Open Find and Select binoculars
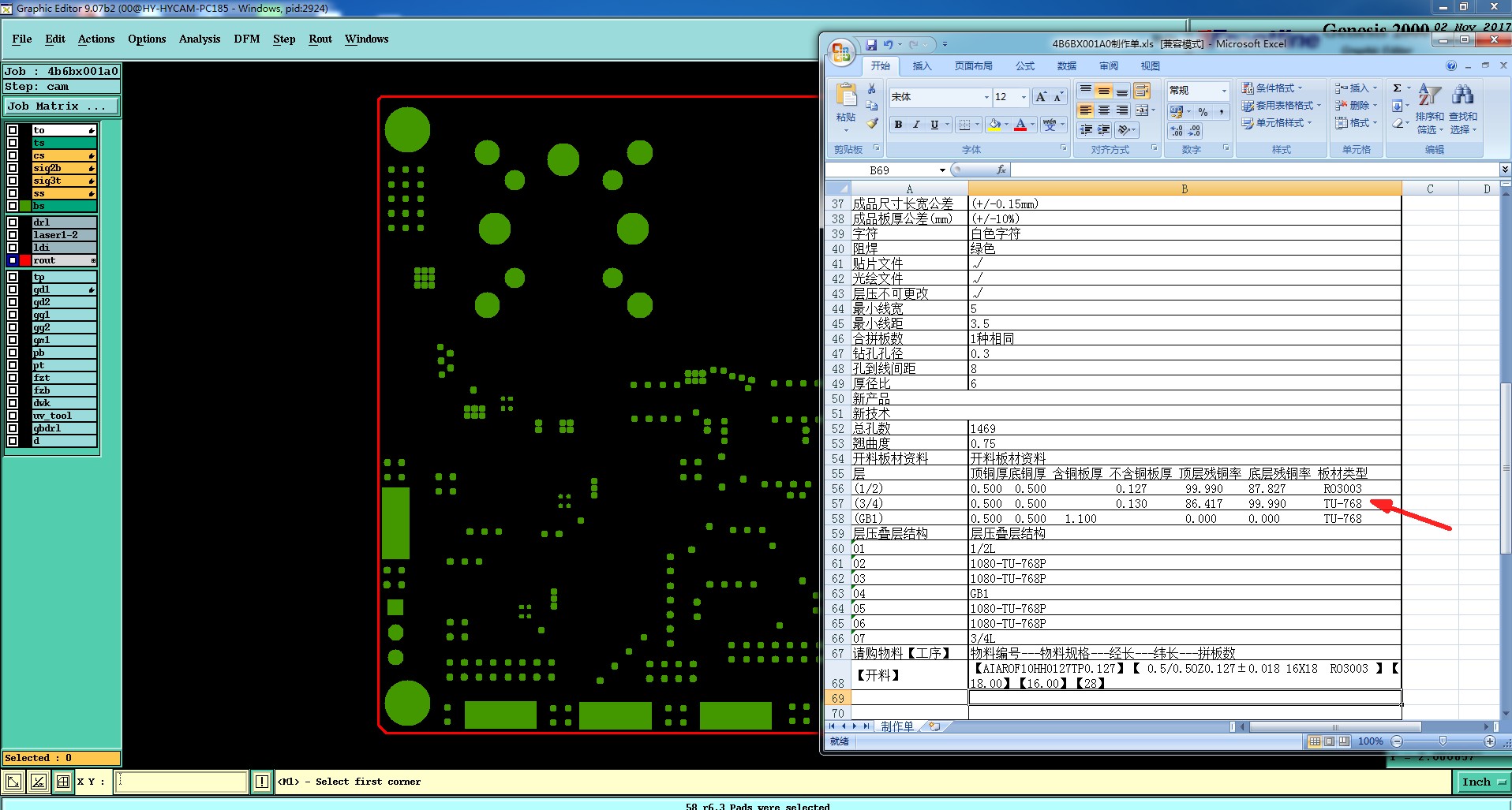This screenshot has width=1512, height=810. tap(1462, 108)
